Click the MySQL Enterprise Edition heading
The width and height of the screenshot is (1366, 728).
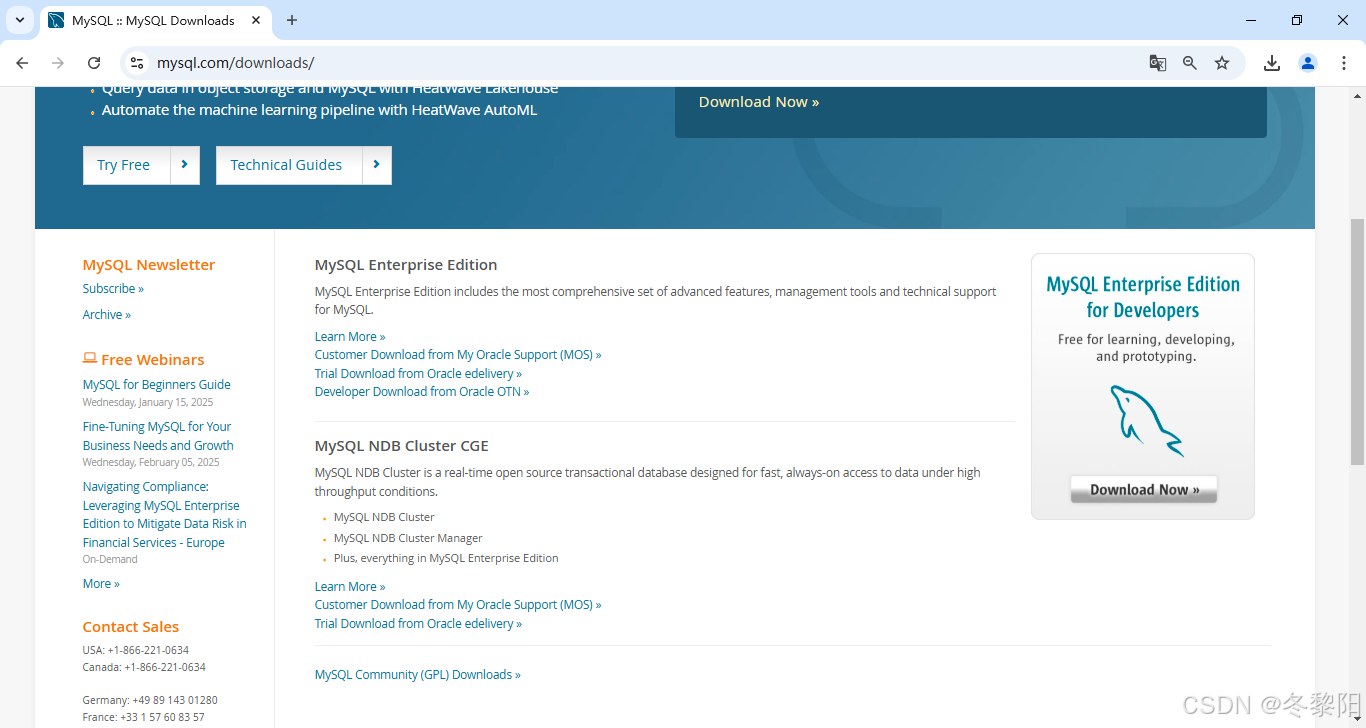pyautogui.click(x=406, y=265)
